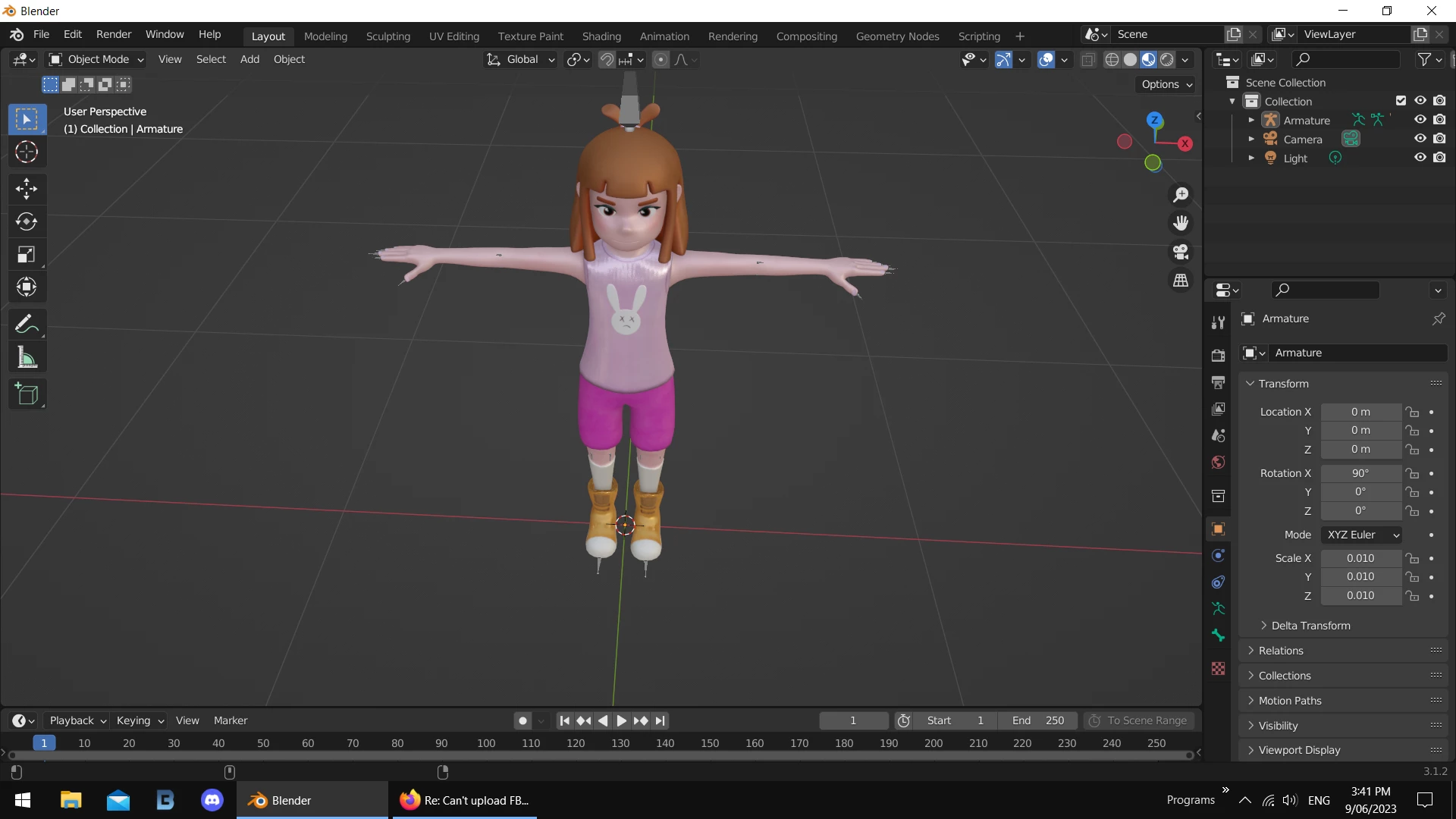1456x819 pixels.
Task: Hide the Camera in outliner
Action: pos(1420,139)
